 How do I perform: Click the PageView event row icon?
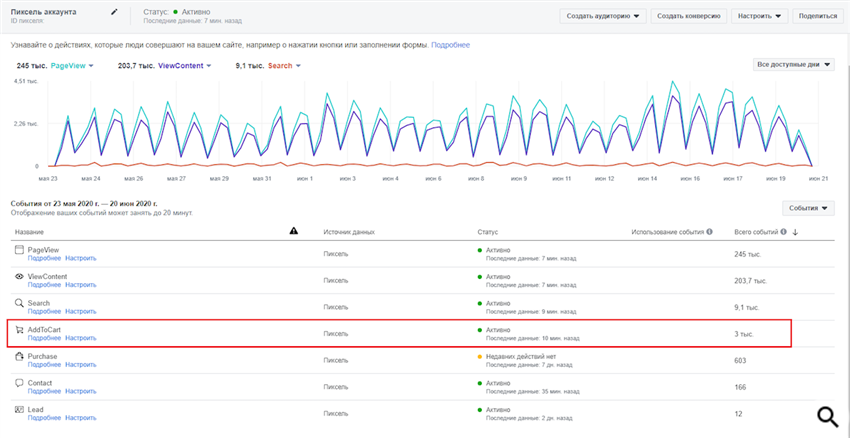tap(19, 249)
